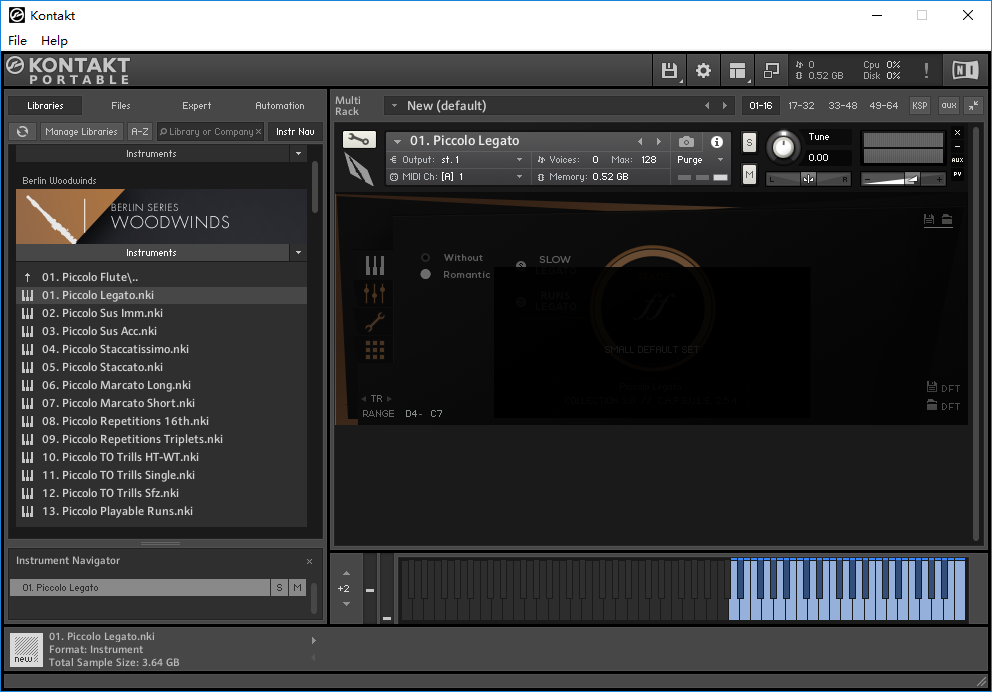Open MIDI Ch dropdown
The height and width of the screenshot is (692, 992).
point(519,176)
